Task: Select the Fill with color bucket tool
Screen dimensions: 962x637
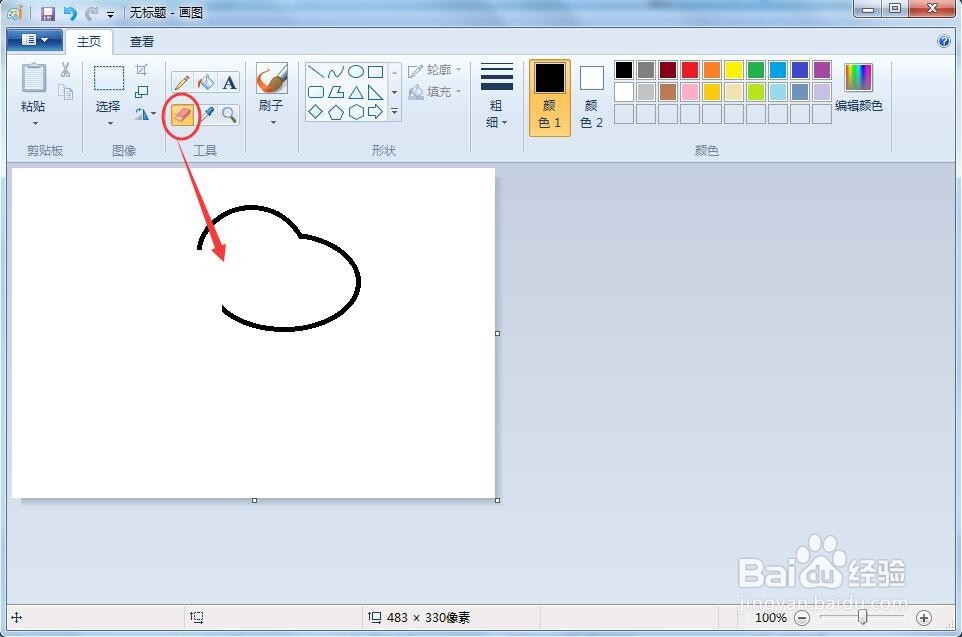Action: click(x=206, y=82)
